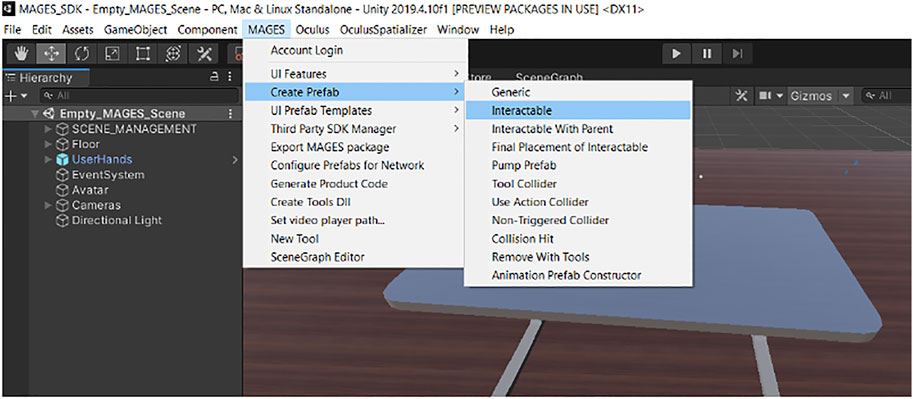Open the UI Prefab Templates submenu
This screenshot has width=913, height=399.
click(x=355, y=110)
